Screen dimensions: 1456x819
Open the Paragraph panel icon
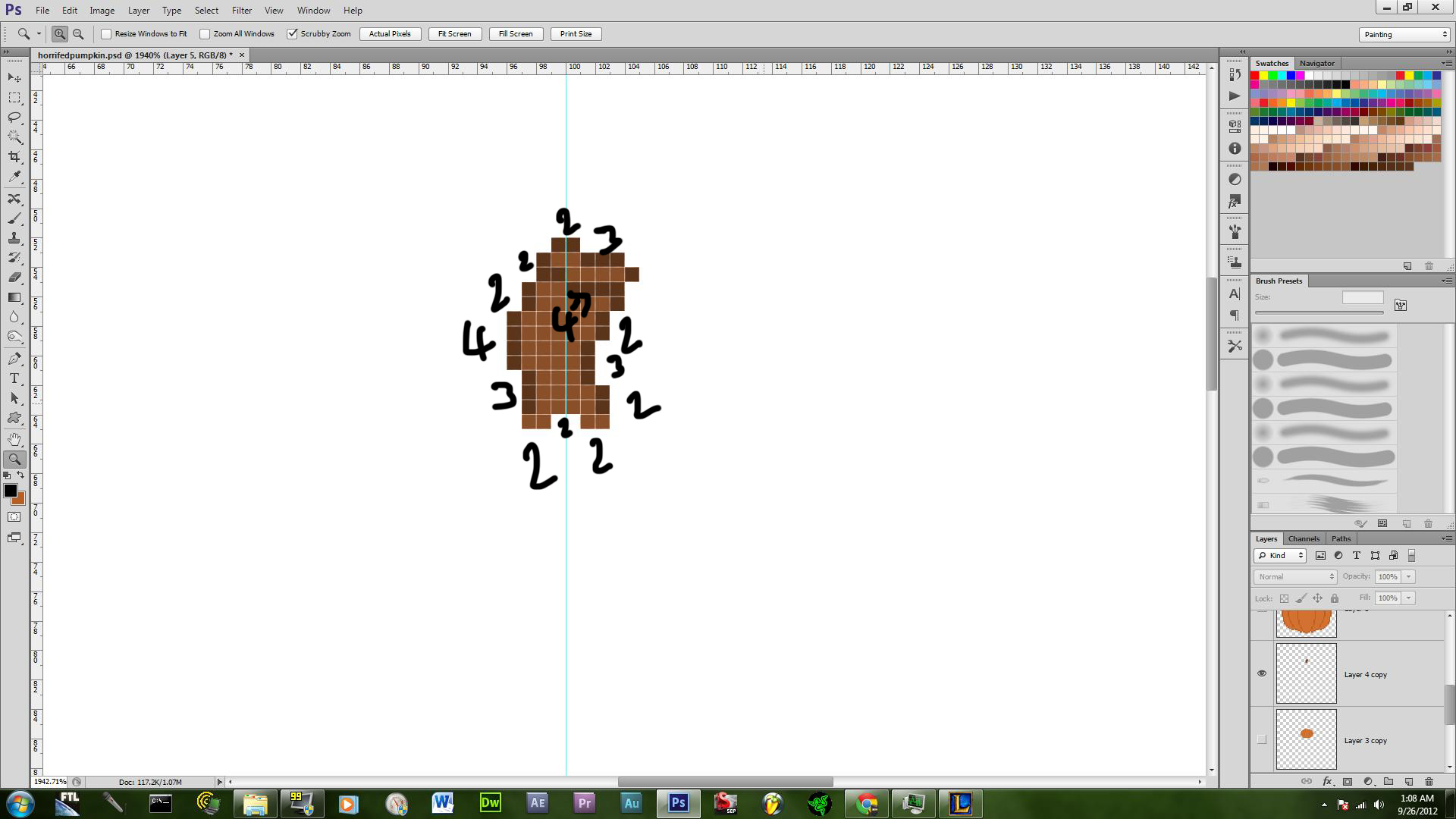[x=1235, y=315]
